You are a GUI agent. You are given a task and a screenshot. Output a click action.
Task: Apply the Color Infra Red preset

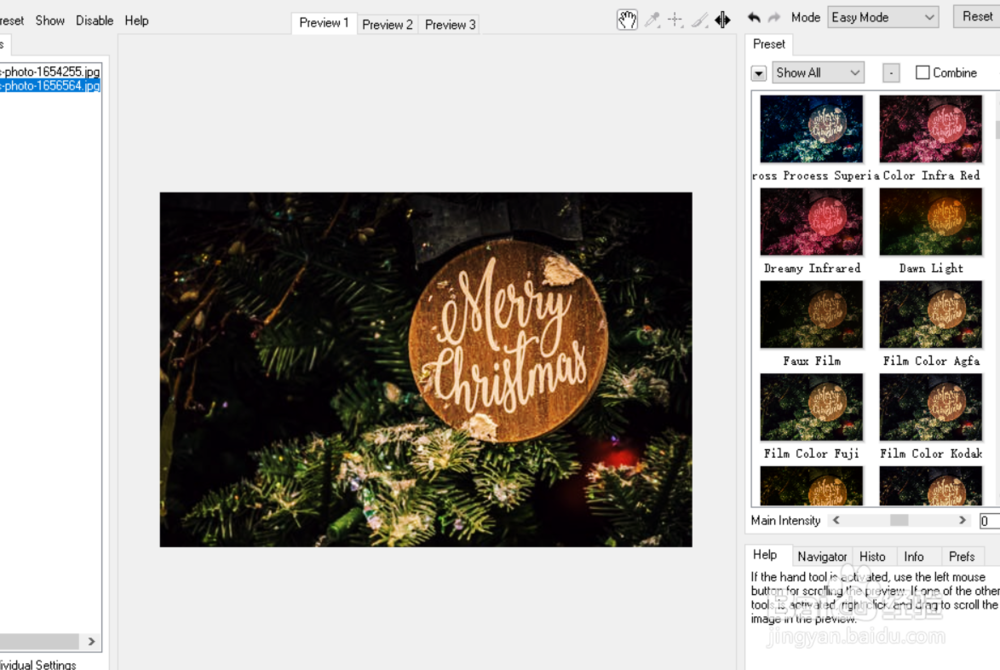pyautogui.click(x=930, y=129)
